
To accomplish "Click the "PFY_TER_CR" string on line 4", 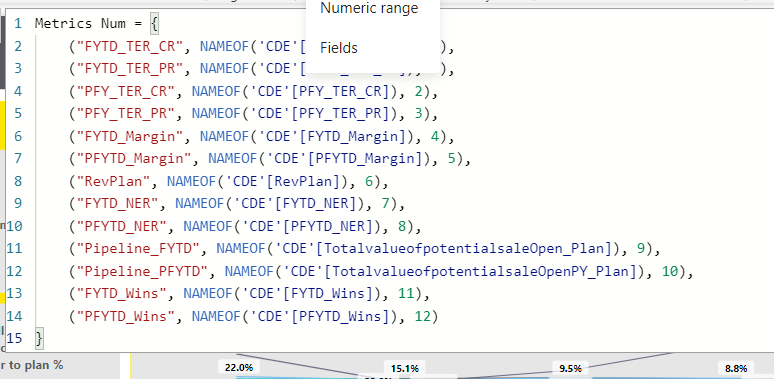I will tap(126, 92).
